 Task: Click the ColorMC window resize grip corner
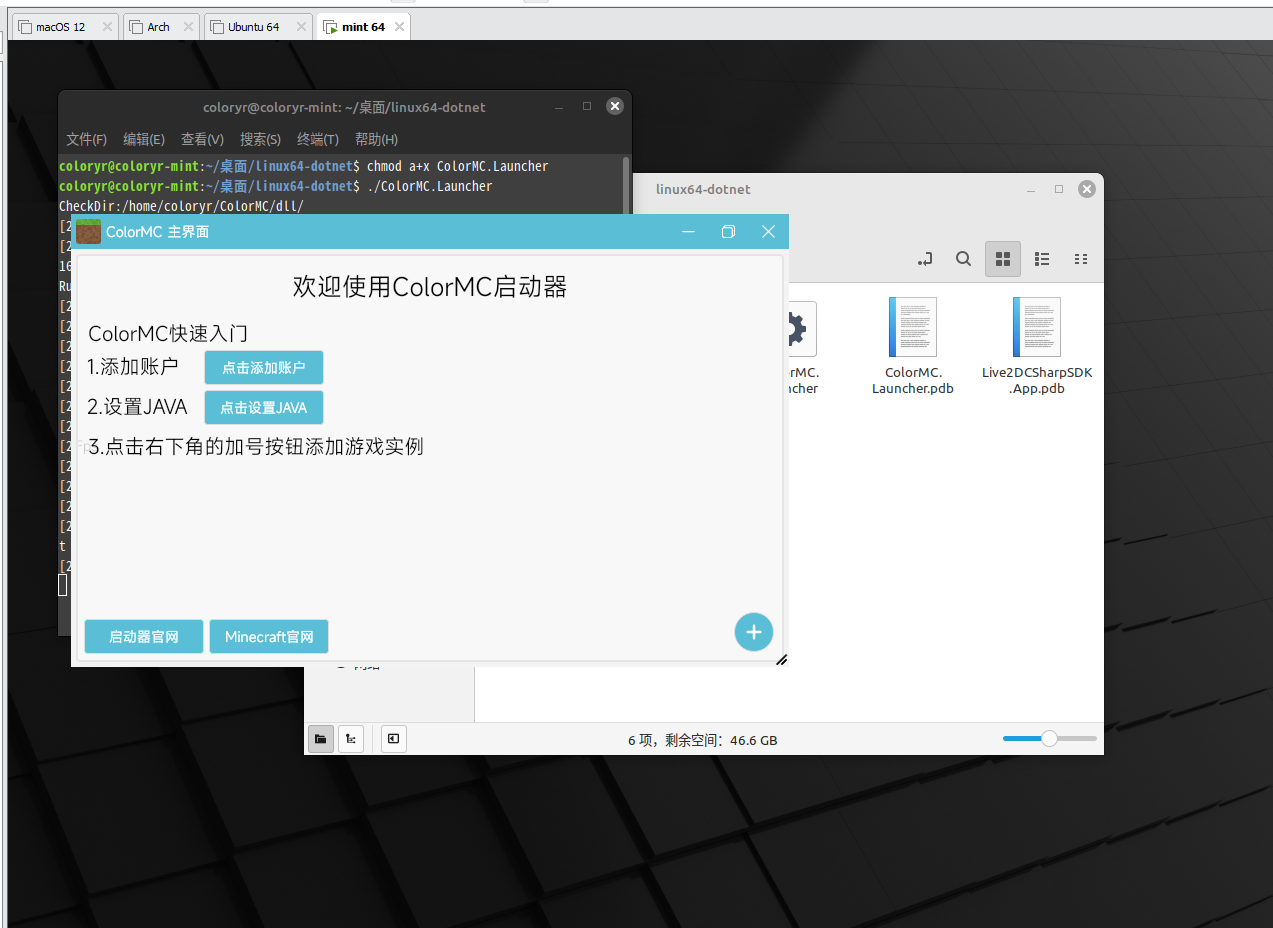[781, 659]
